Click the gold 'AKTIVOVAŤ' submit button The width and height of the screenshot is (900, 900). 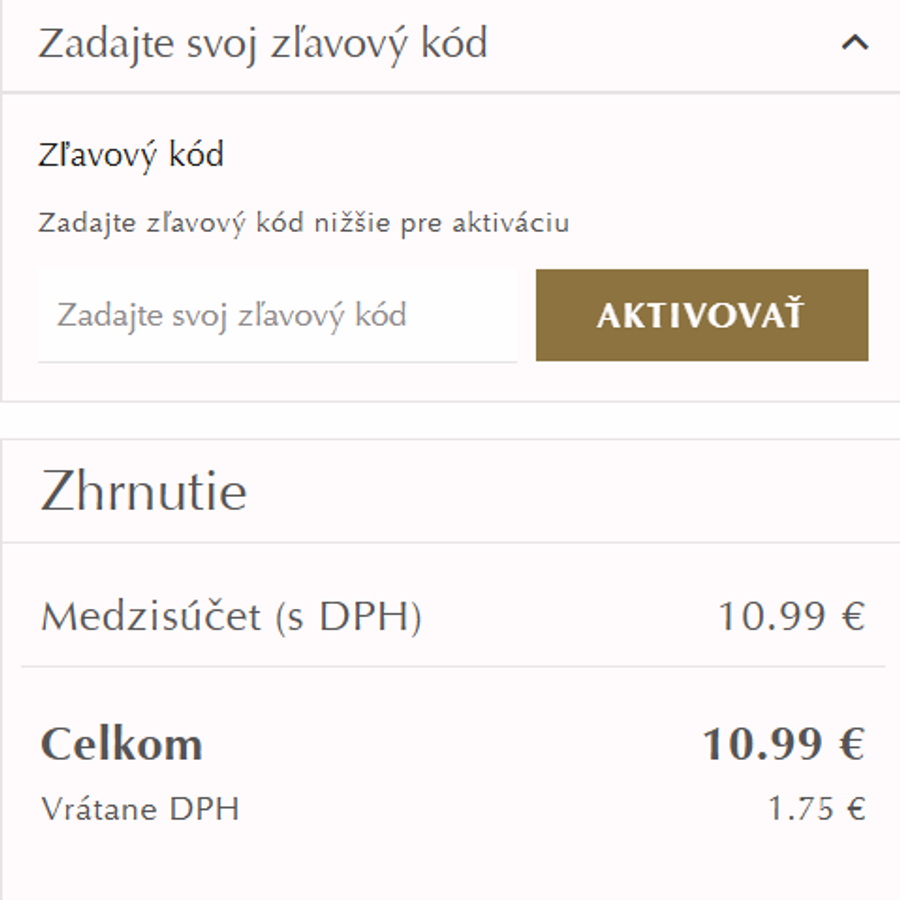pyautogui.click(x=703, y=315)
